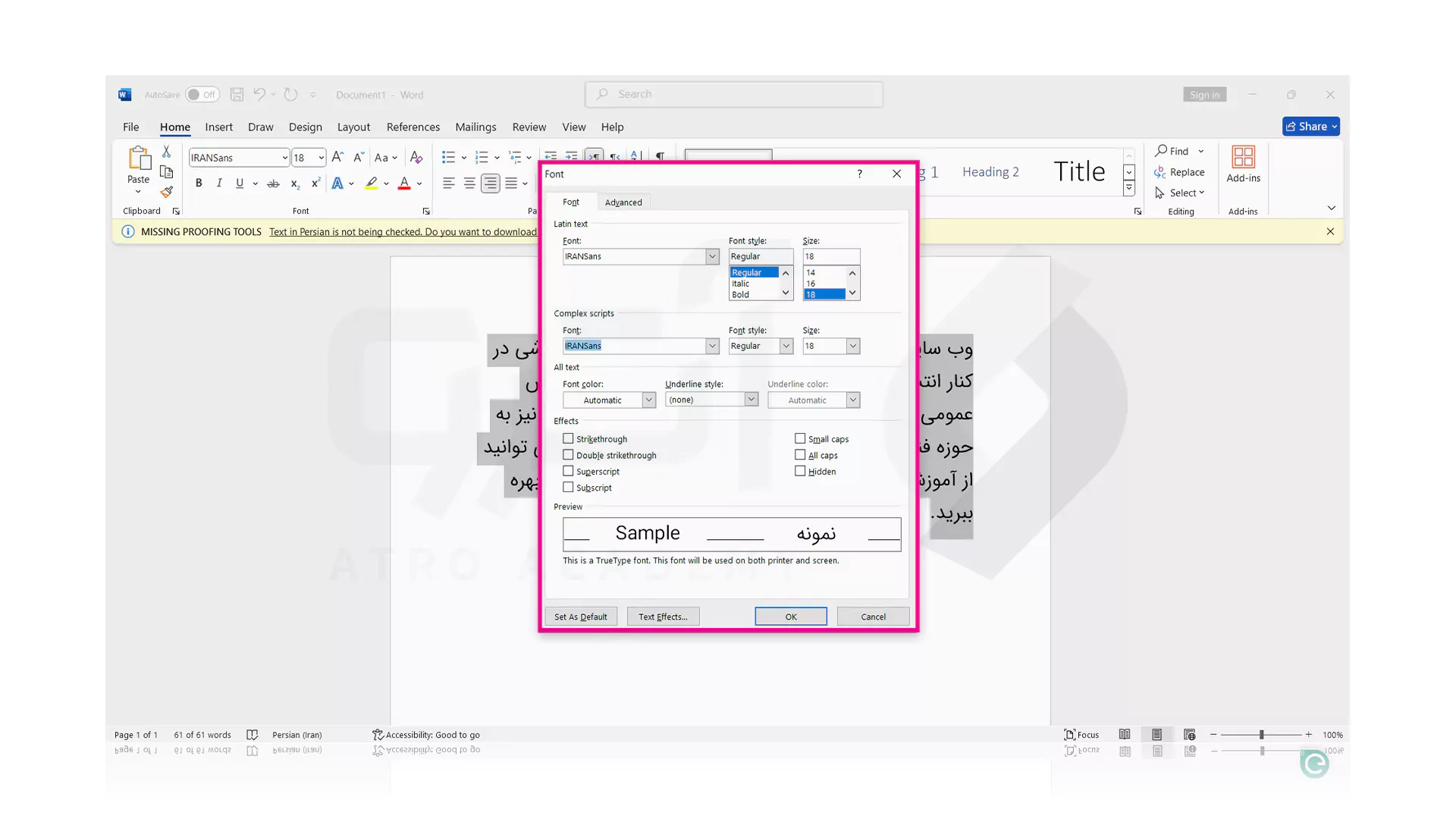The height and width of the screenshot is (819, 1456).
Task: Align text left icon
Action: pyautogui.click(x=449, y=183)
